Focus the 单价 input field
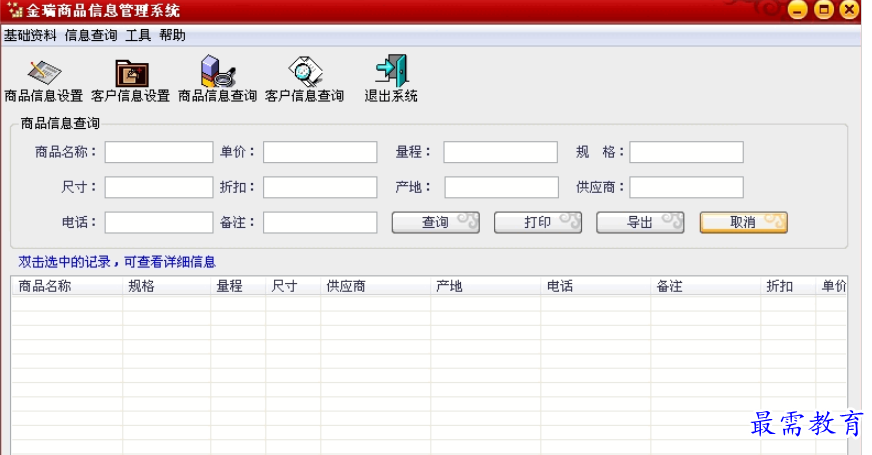Image resolution: width=872 pixels, height=455 pixels. coord(320,152)
